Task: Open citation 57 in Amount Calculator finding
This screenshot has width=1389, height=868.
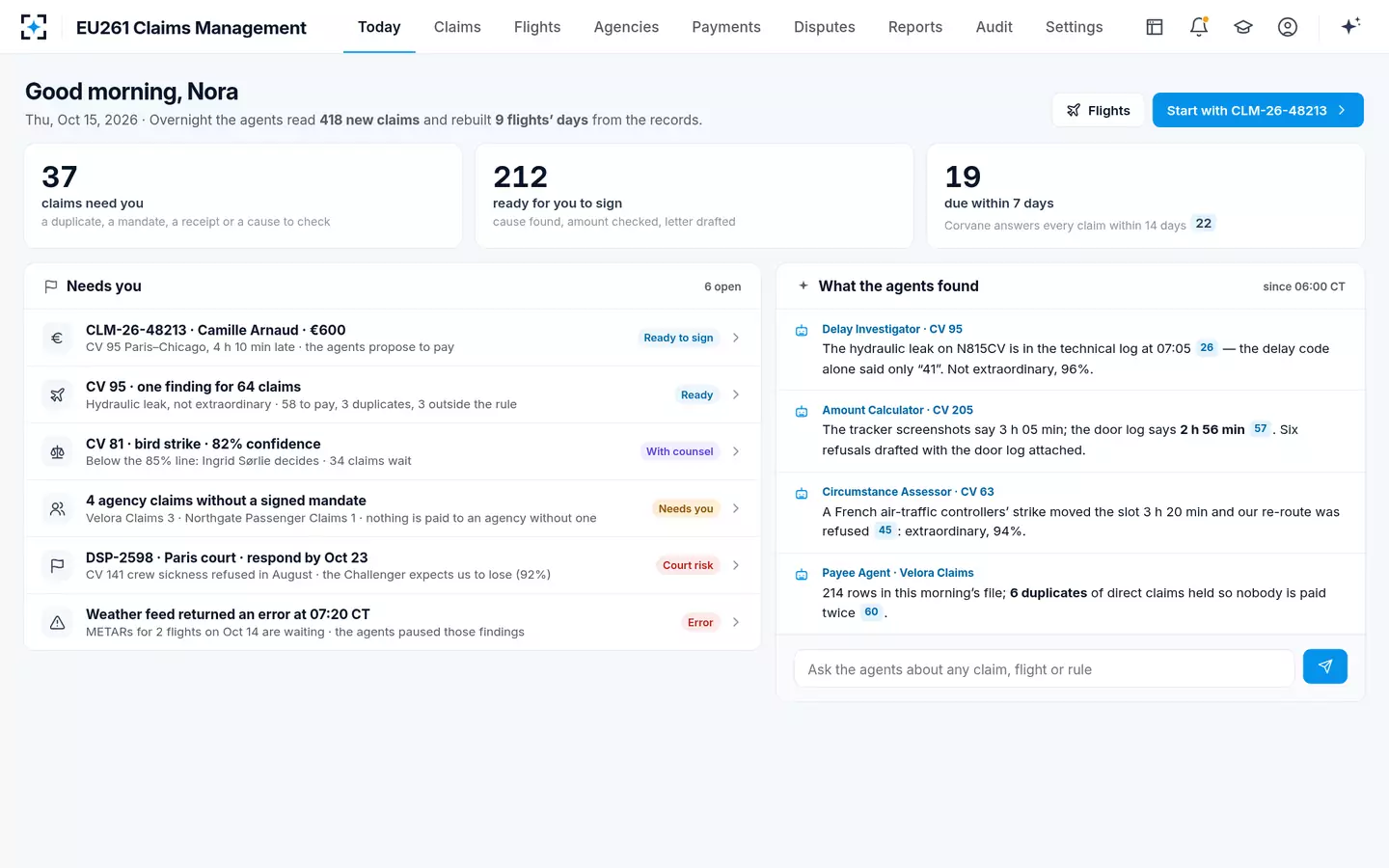Action: [1261, 429]
